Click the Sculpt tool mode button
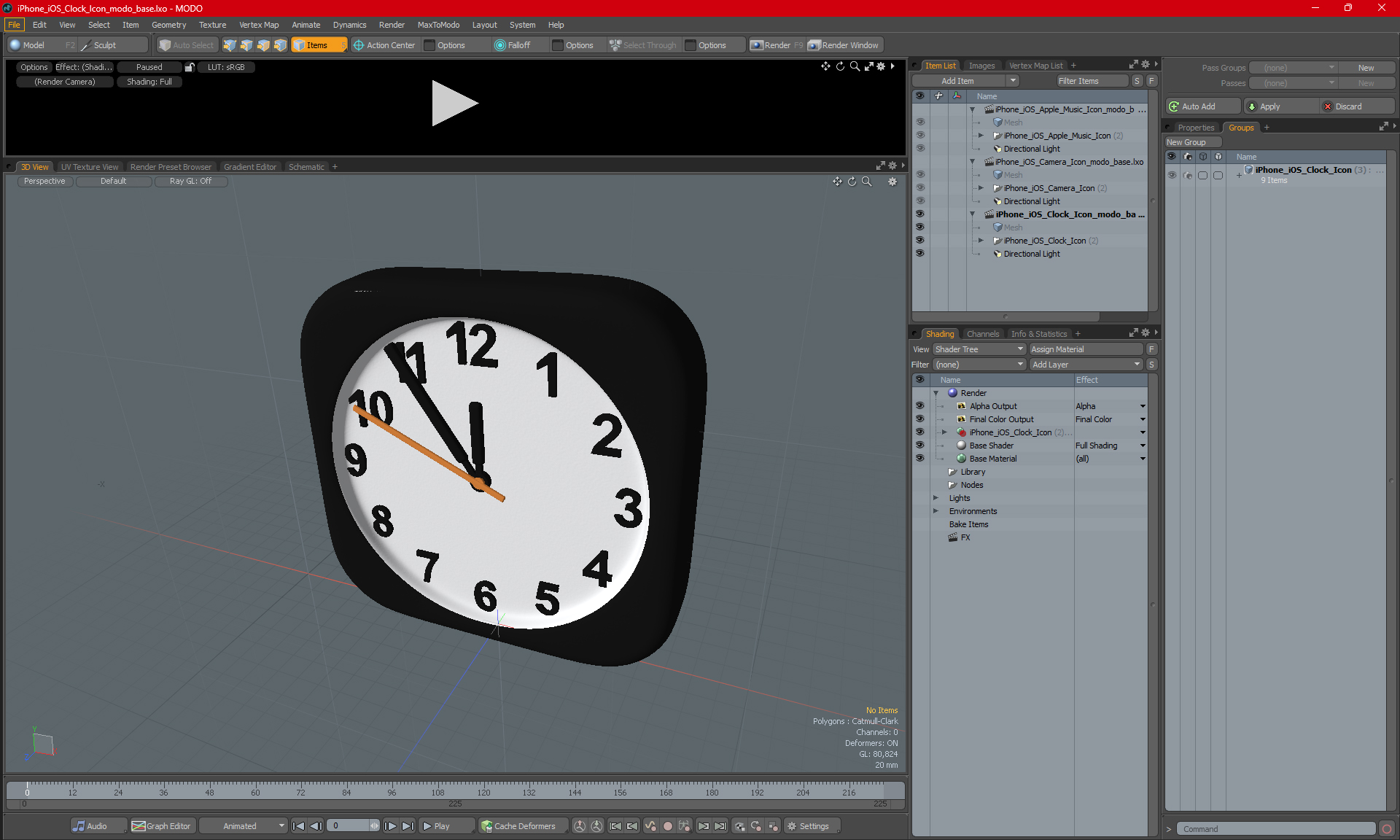Screen dimensions: 1400x840 [108, 44]
